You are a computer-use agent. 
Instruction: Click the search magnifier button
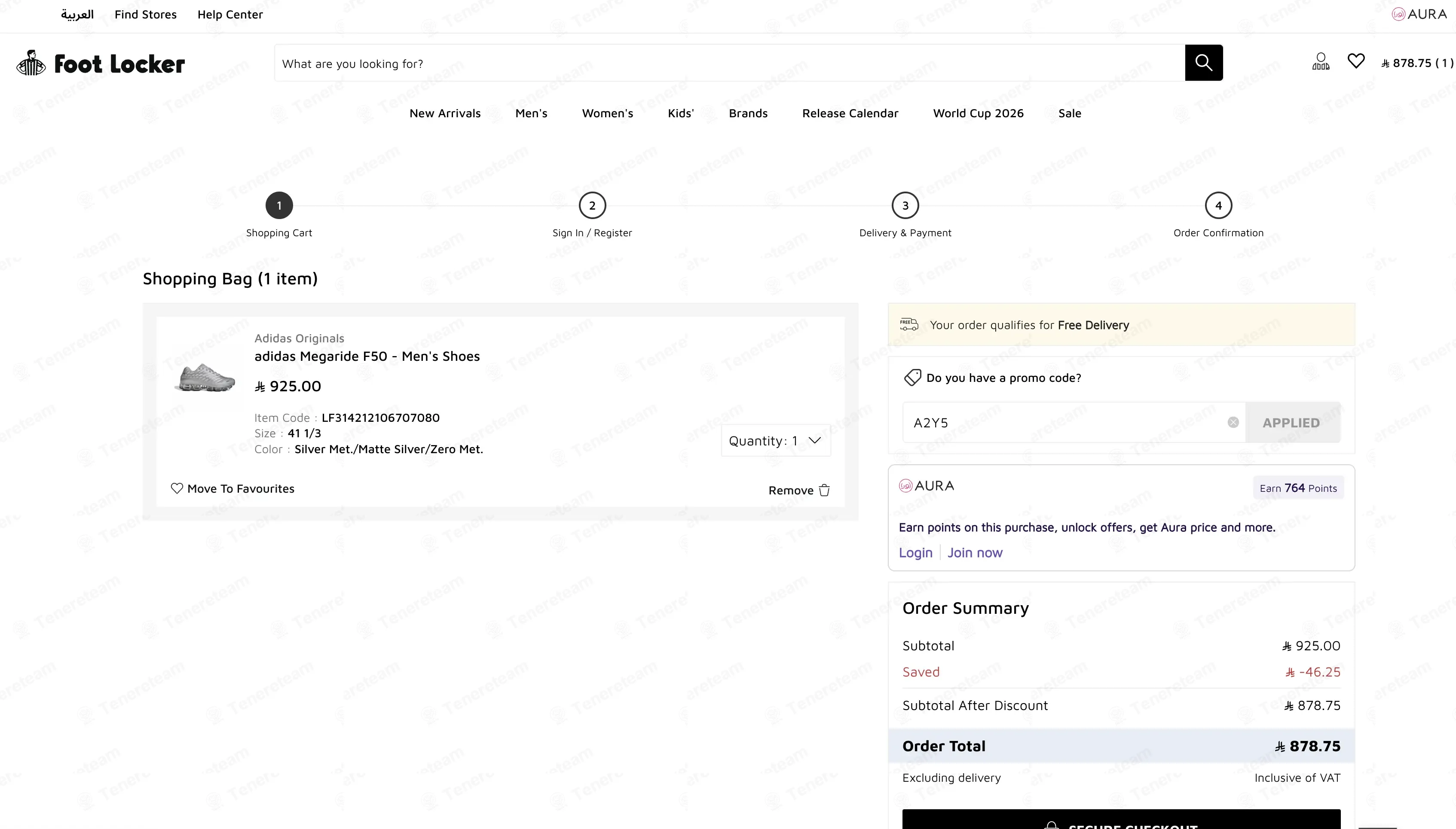tap(1204, 63)
